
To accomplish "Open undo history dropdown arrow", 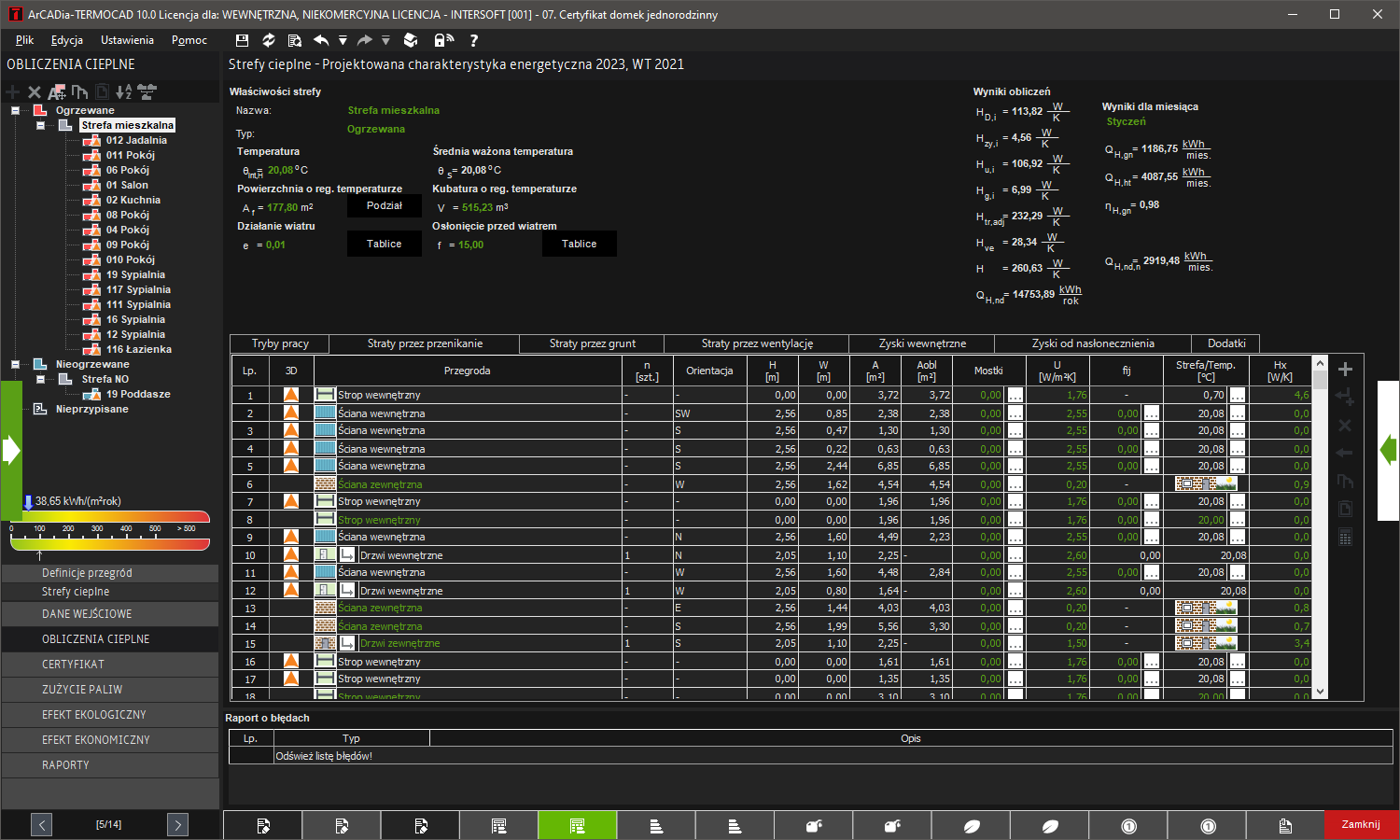I will point(343,40).
